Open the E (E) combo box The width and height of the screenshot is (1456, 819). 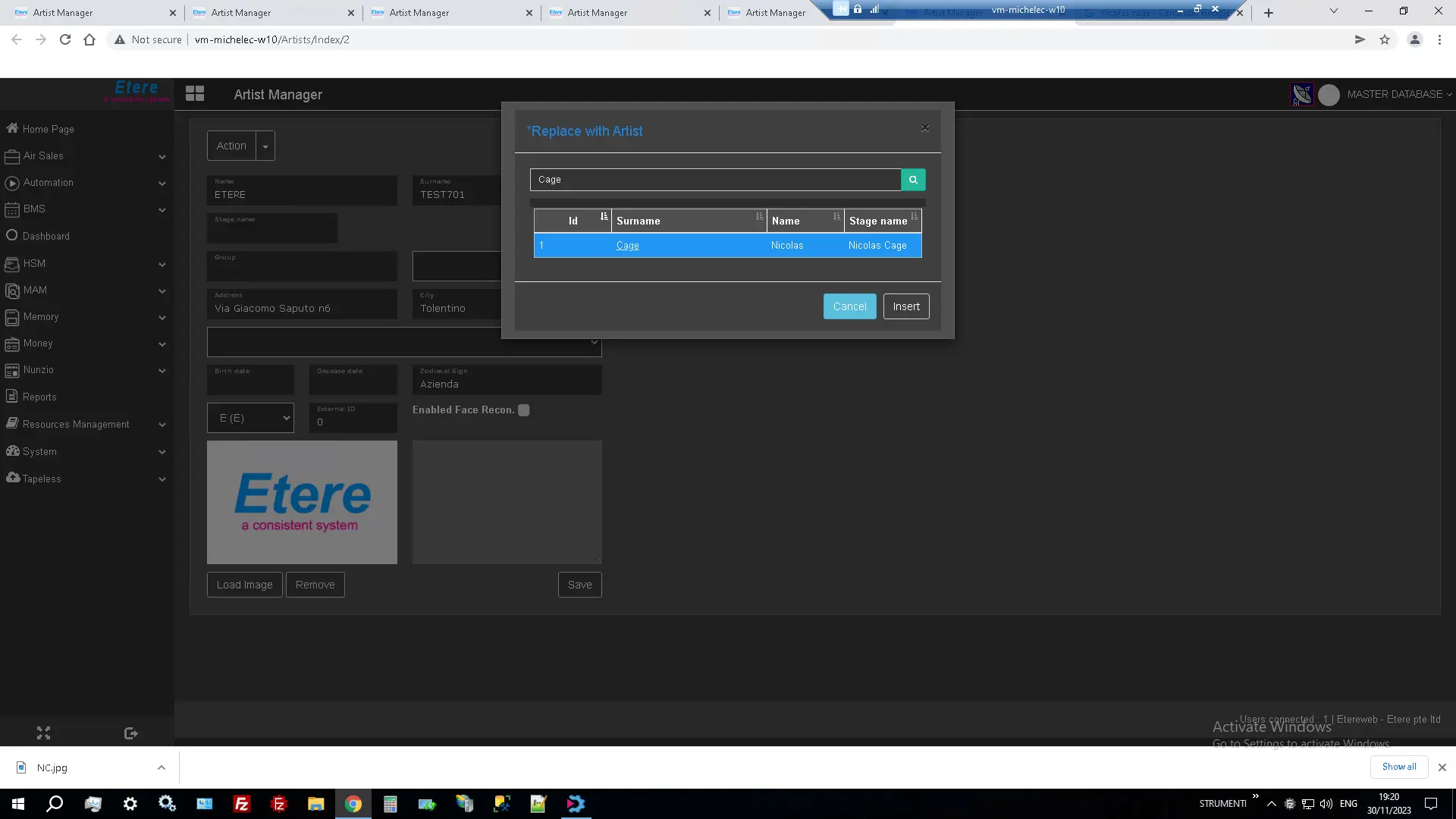(x=250, y=418)
